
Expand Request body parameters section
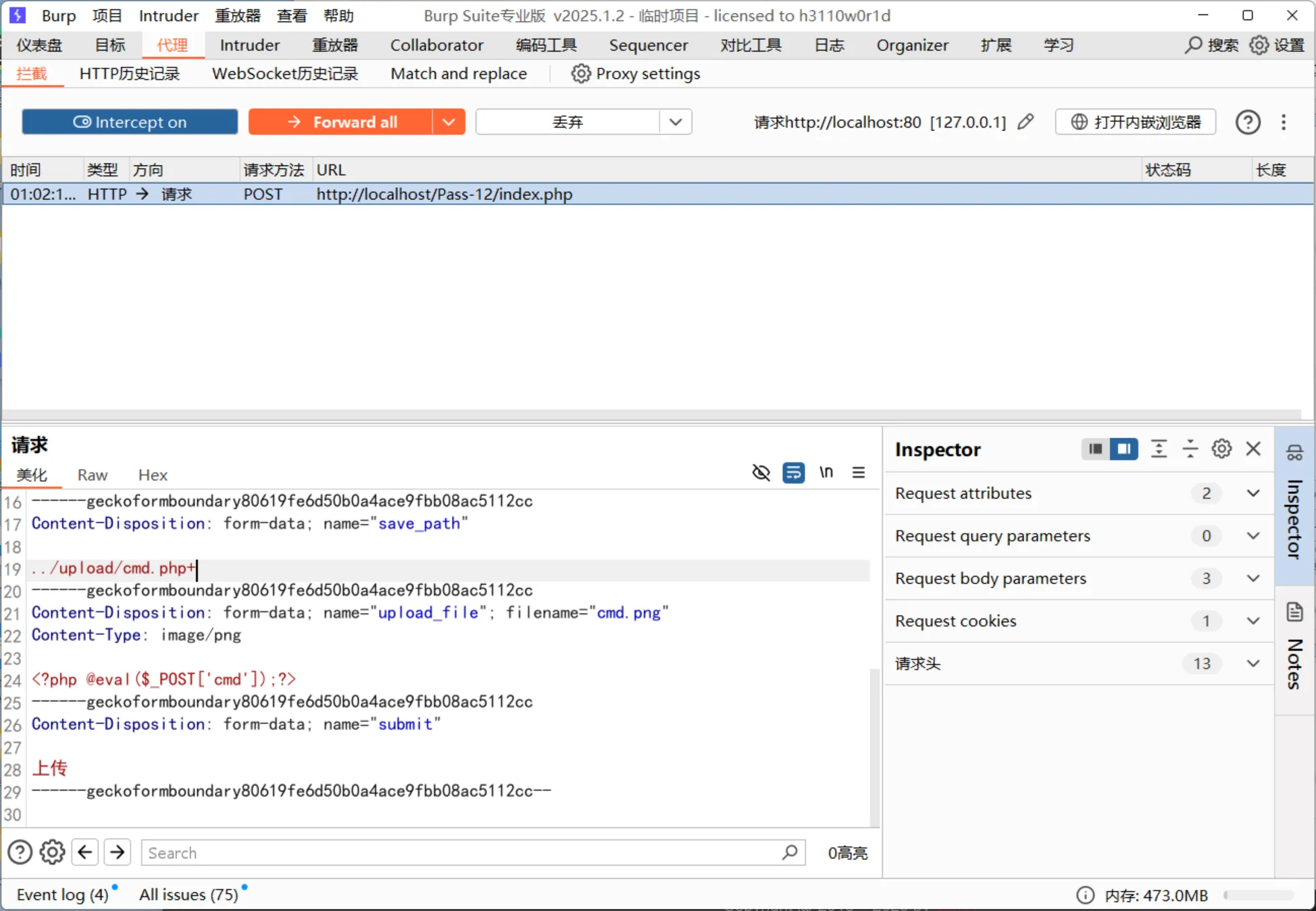point(1252,578)
